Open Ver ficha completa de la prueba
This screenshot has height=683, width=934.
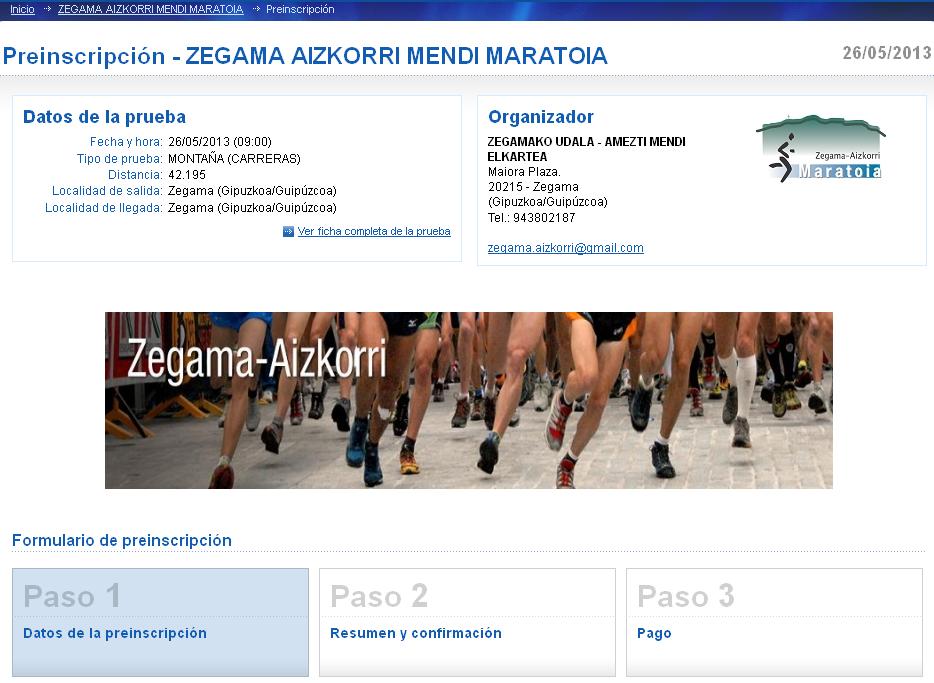pyautogui.click(x=374, y=232)
